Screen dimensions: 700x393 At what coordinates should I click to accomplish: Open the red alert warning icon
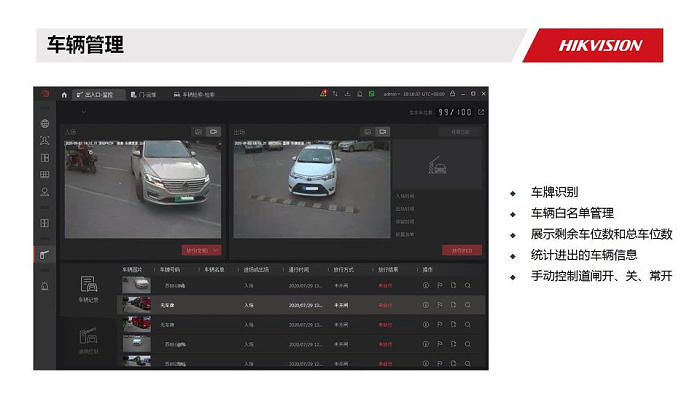tap(323, 93)
